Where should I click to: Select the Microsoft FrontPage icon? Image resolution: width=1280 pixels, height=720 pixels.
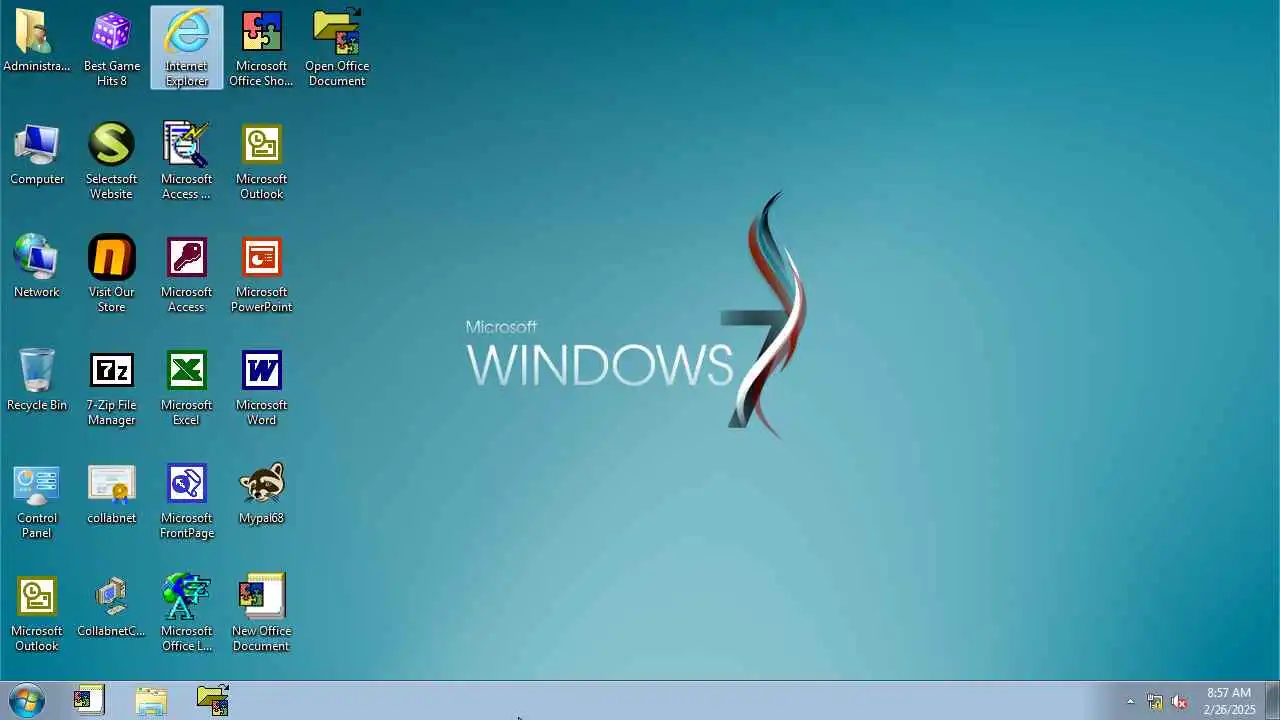click(x=186, y=499)
